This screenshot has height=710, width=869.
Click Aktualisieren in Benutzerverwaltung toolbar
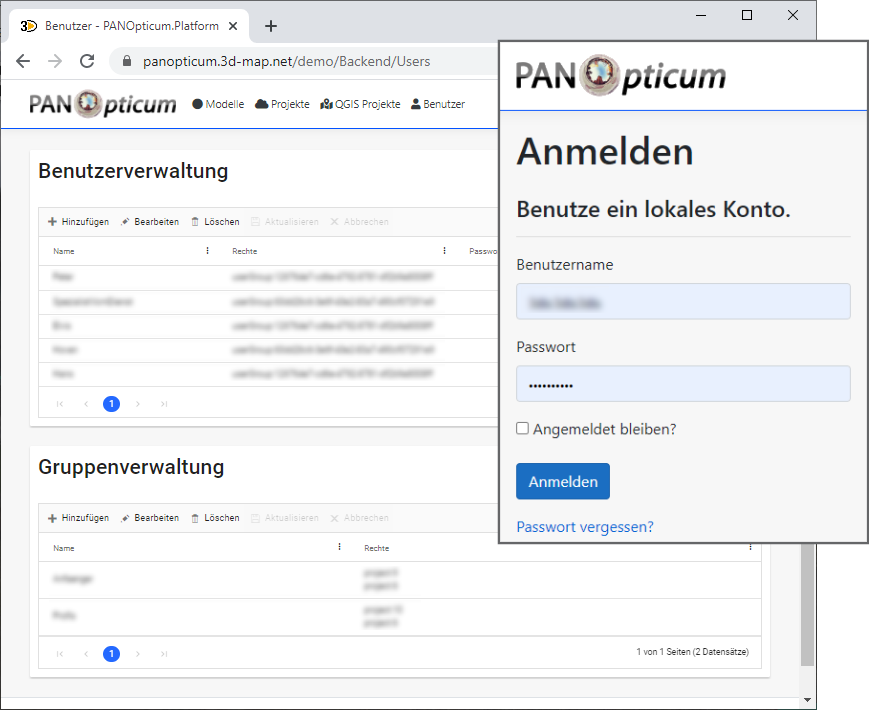pos(285,222)
